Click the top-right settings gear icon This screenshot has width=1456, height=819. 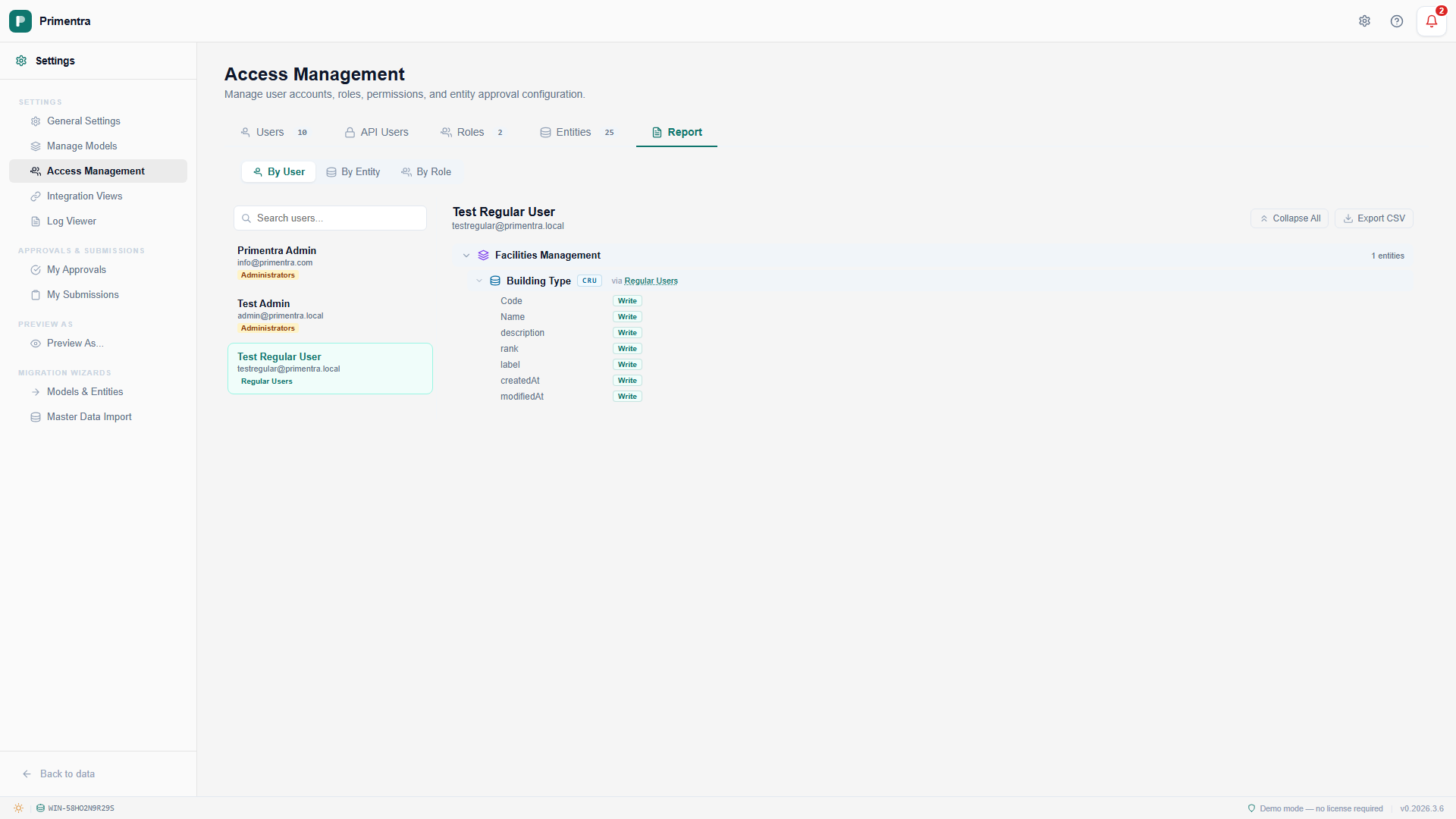pyautogui.click(x=1364, y=21)
